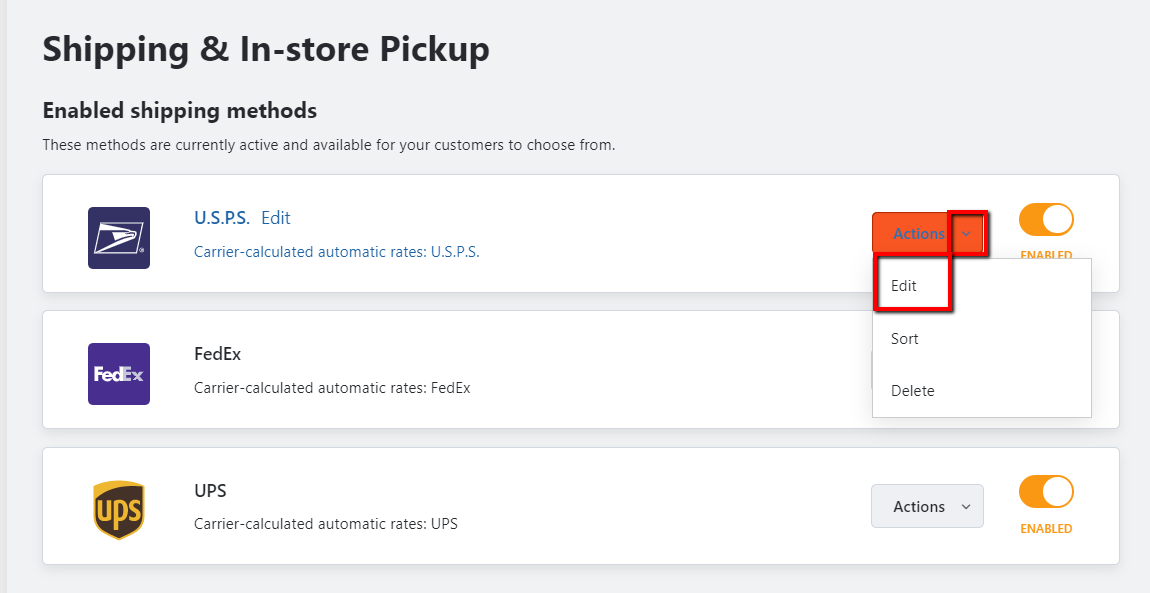This screenshot has height=593, width=1150.
Task: Click the ENABLED label under UPS toggle
Action: (1046, 529)
